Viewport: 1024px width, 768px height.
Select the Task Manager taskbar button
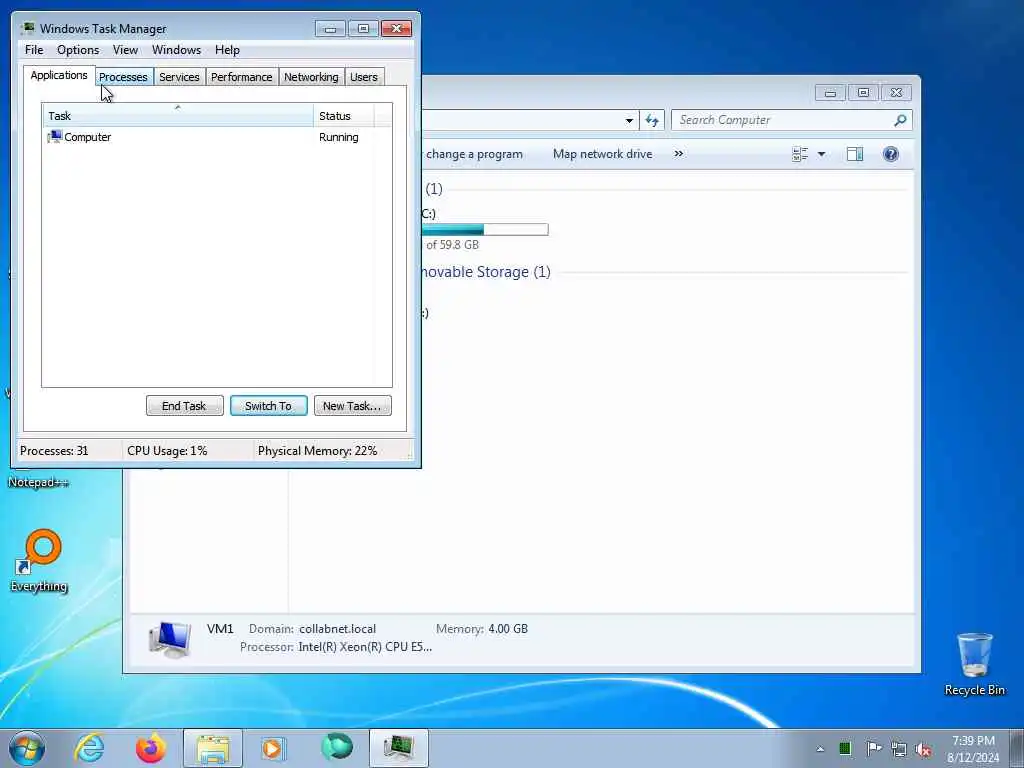pos(398,748)
